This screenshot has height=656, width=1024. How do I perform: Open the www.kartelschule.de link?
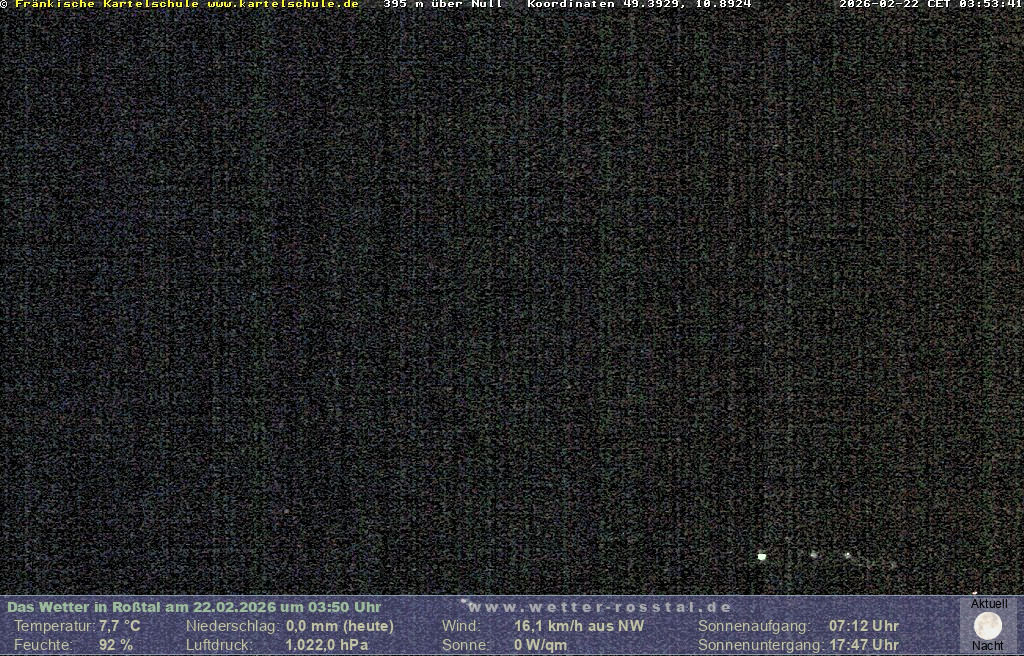(x=282, y=5)
